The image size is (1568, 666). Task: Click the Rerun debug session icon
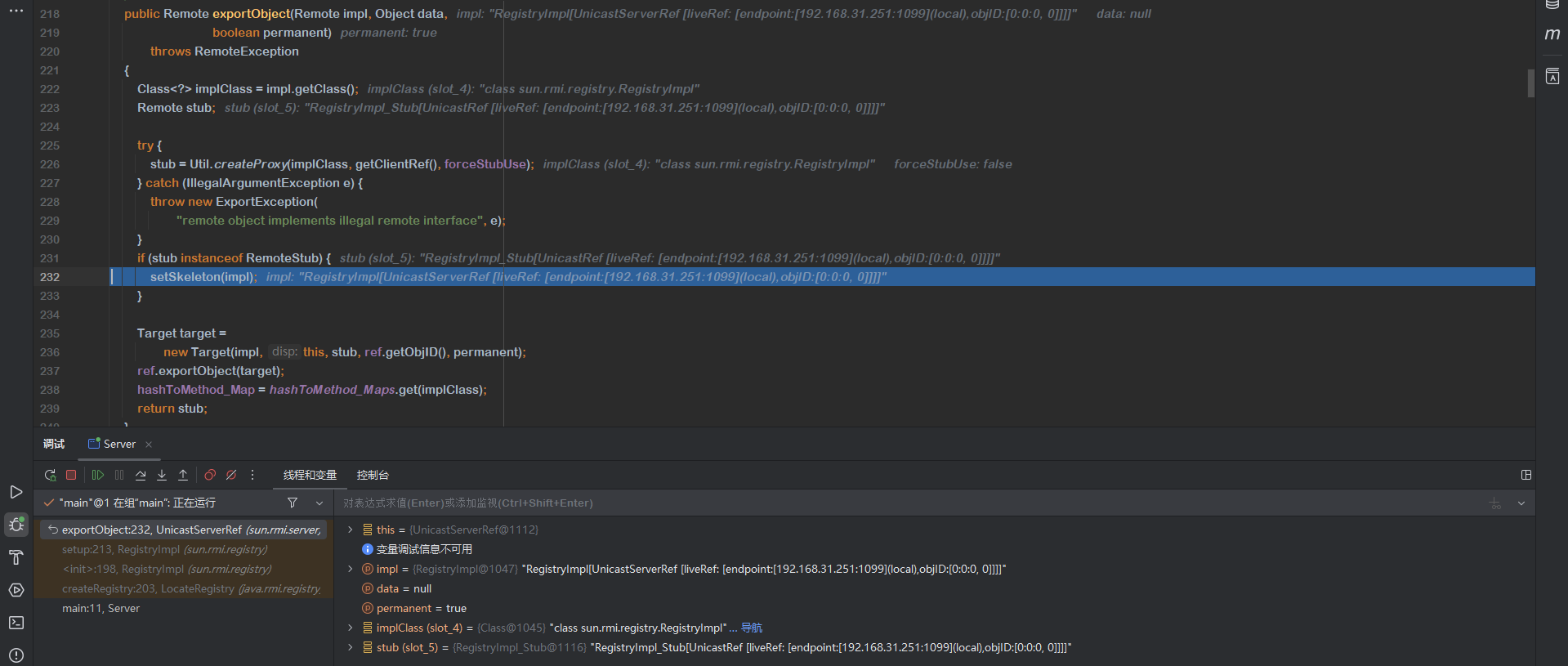50,475
